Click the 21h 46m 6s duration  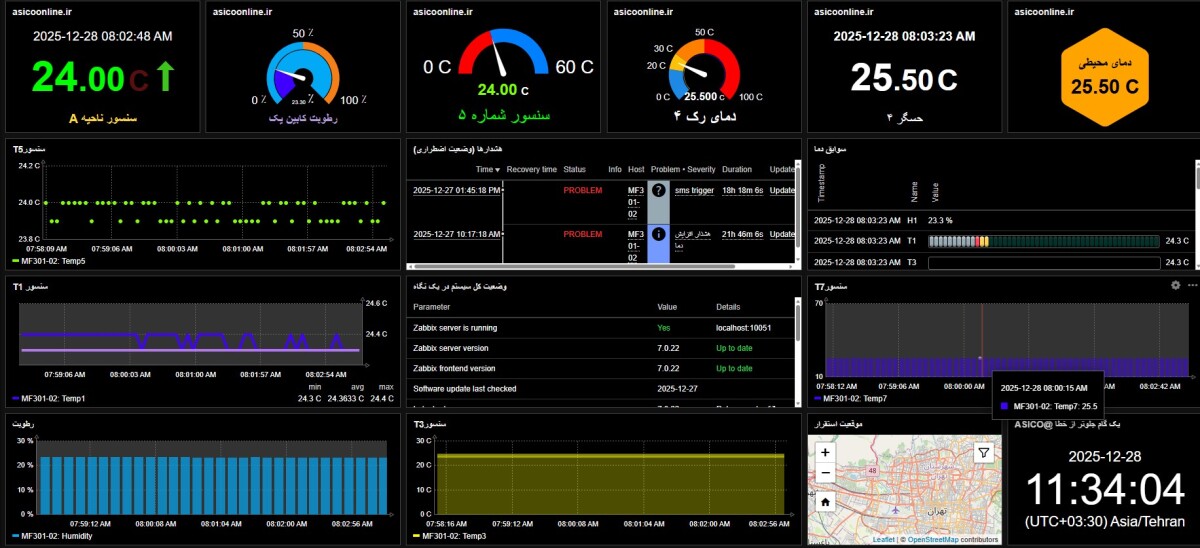[x=743, y=234]
